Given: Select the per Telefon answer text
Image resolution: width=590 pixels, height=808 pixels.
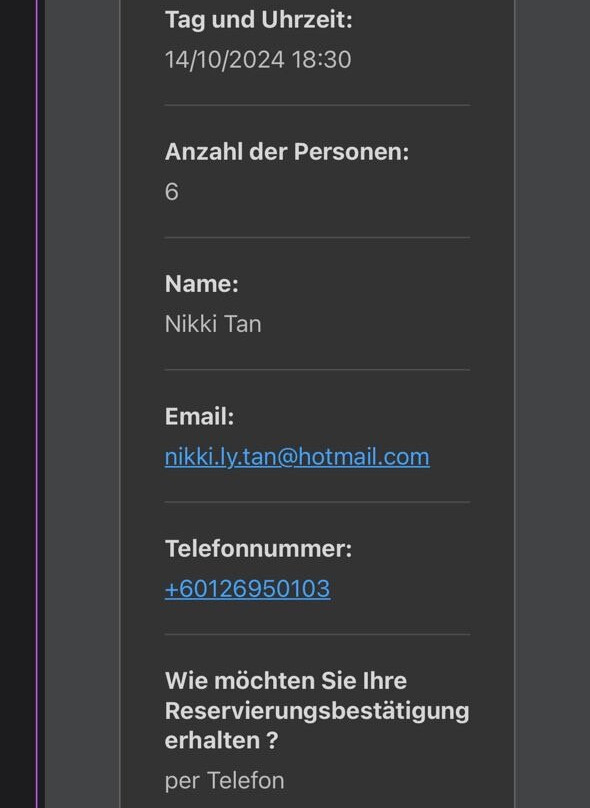Looking at the screenshot, I should (225, 781).
